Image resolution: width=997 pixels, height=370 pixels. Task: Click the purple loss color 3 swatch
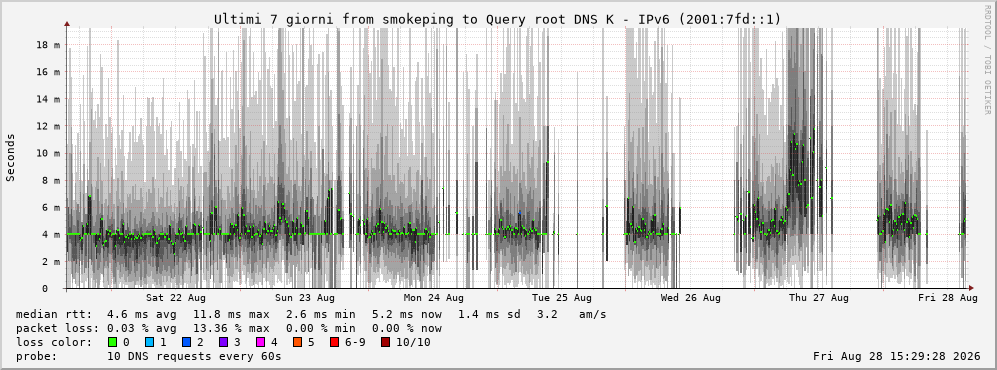223,343
